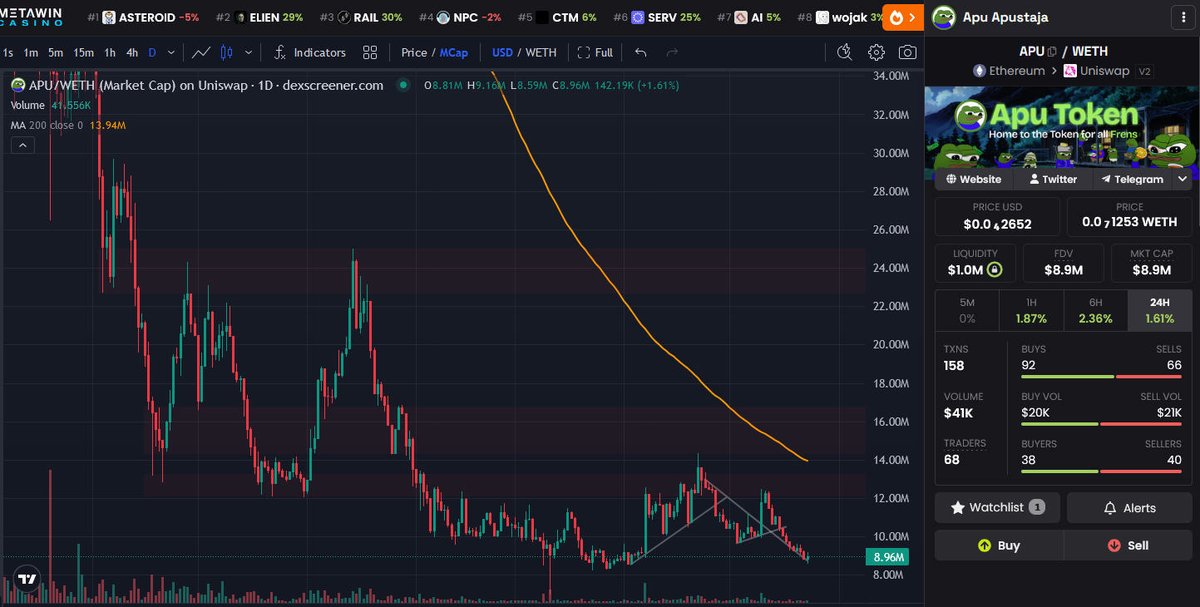Switch chart to Price mode
The image size is (1200, 607).
414,52
